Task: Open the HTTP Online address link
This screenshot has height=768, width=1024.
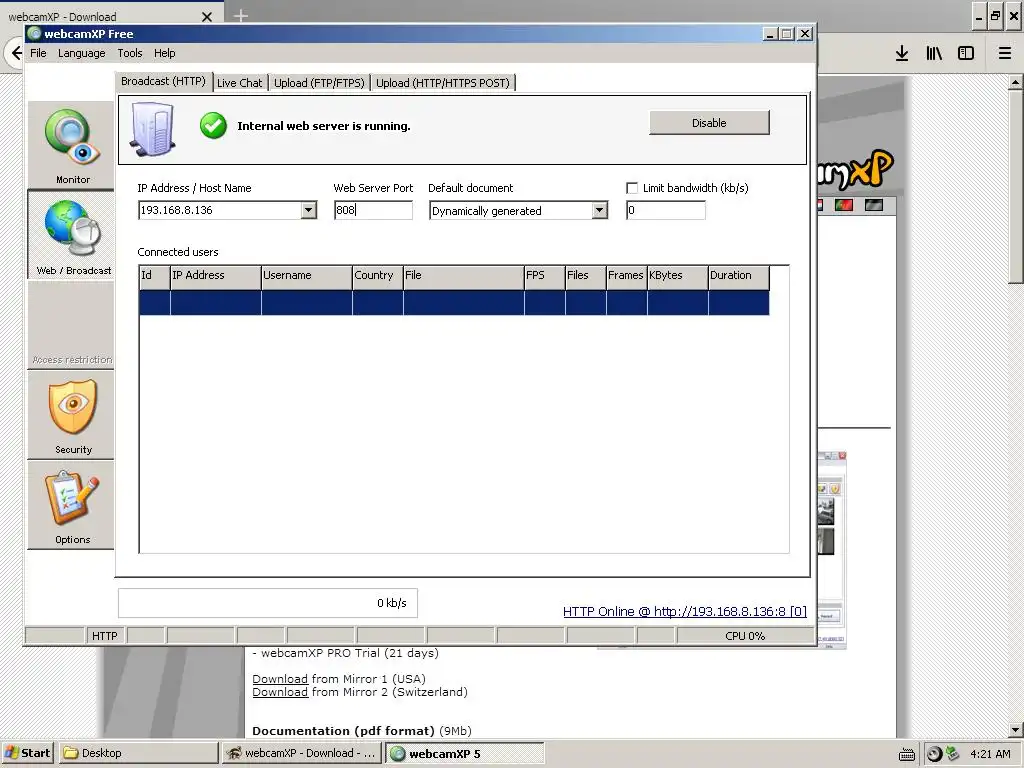Action: 684,611
